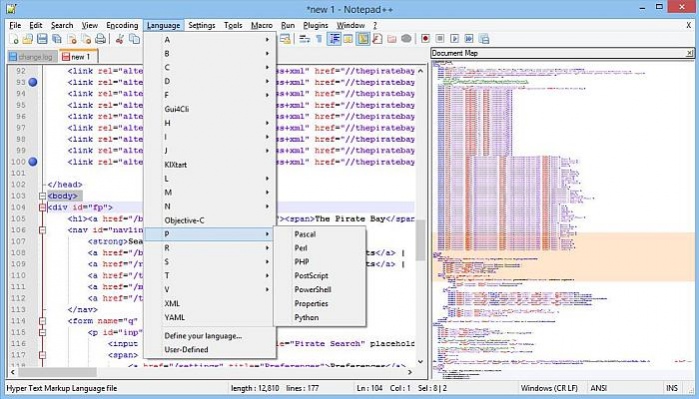The width and height of the screenshot is (699, 399).
Task: Choose Python from the P submenu
Action: (x=320, y=317)
